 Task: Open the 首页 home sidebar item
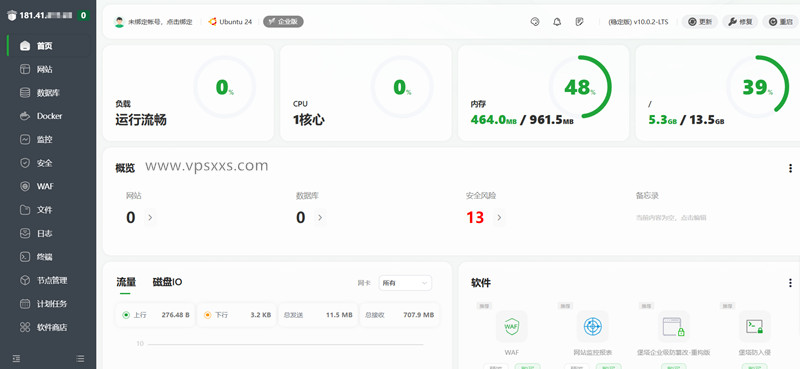tap(48, 46)
